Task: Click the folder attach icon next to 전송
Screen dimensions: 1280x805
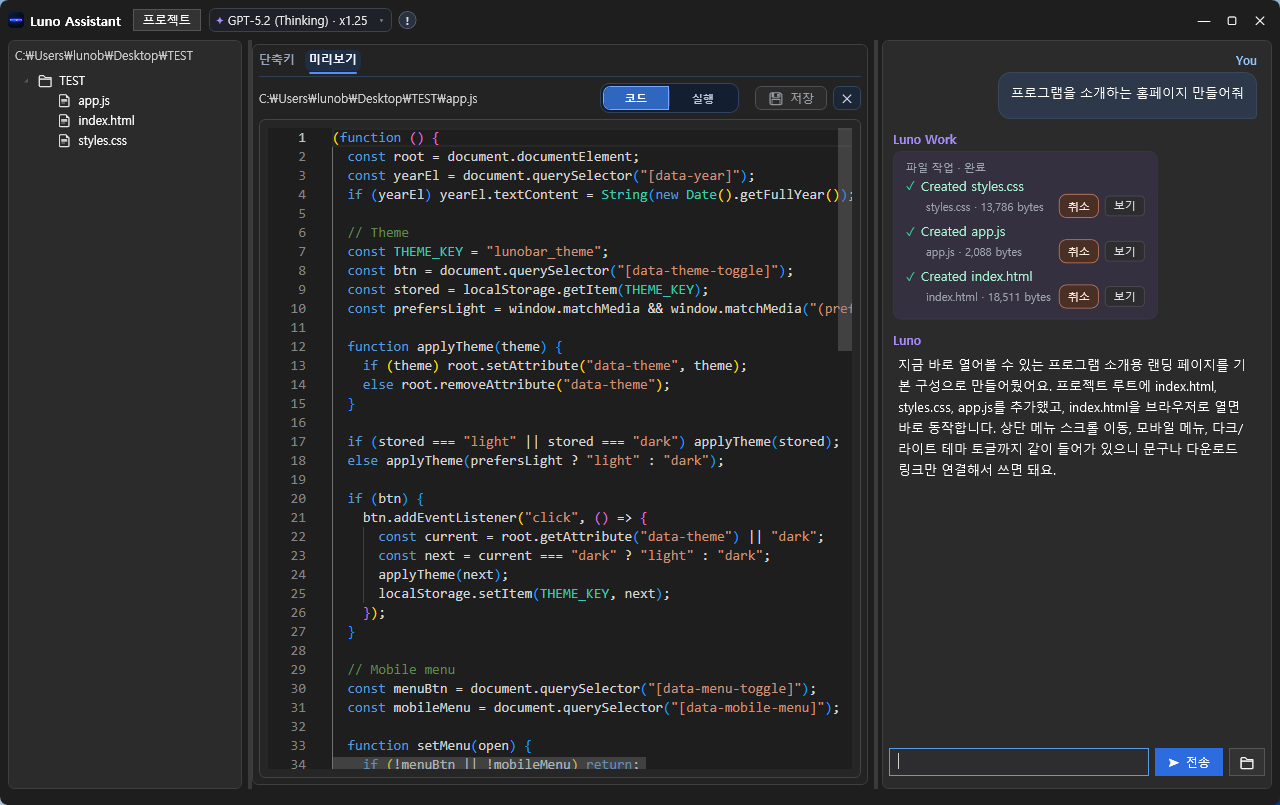Action: tap(1246, 762)
